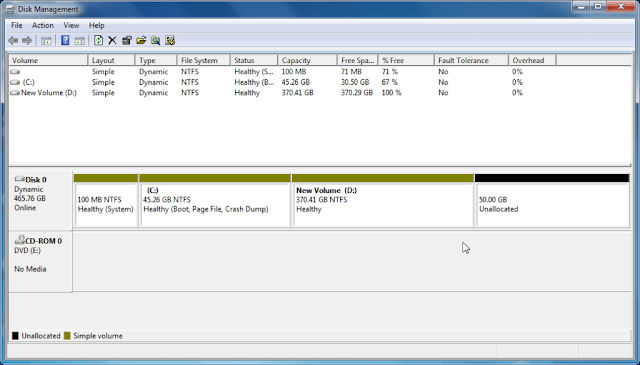Click the 45.26 GB capacity cell in the list
The image size is (640, 365).
296,82
